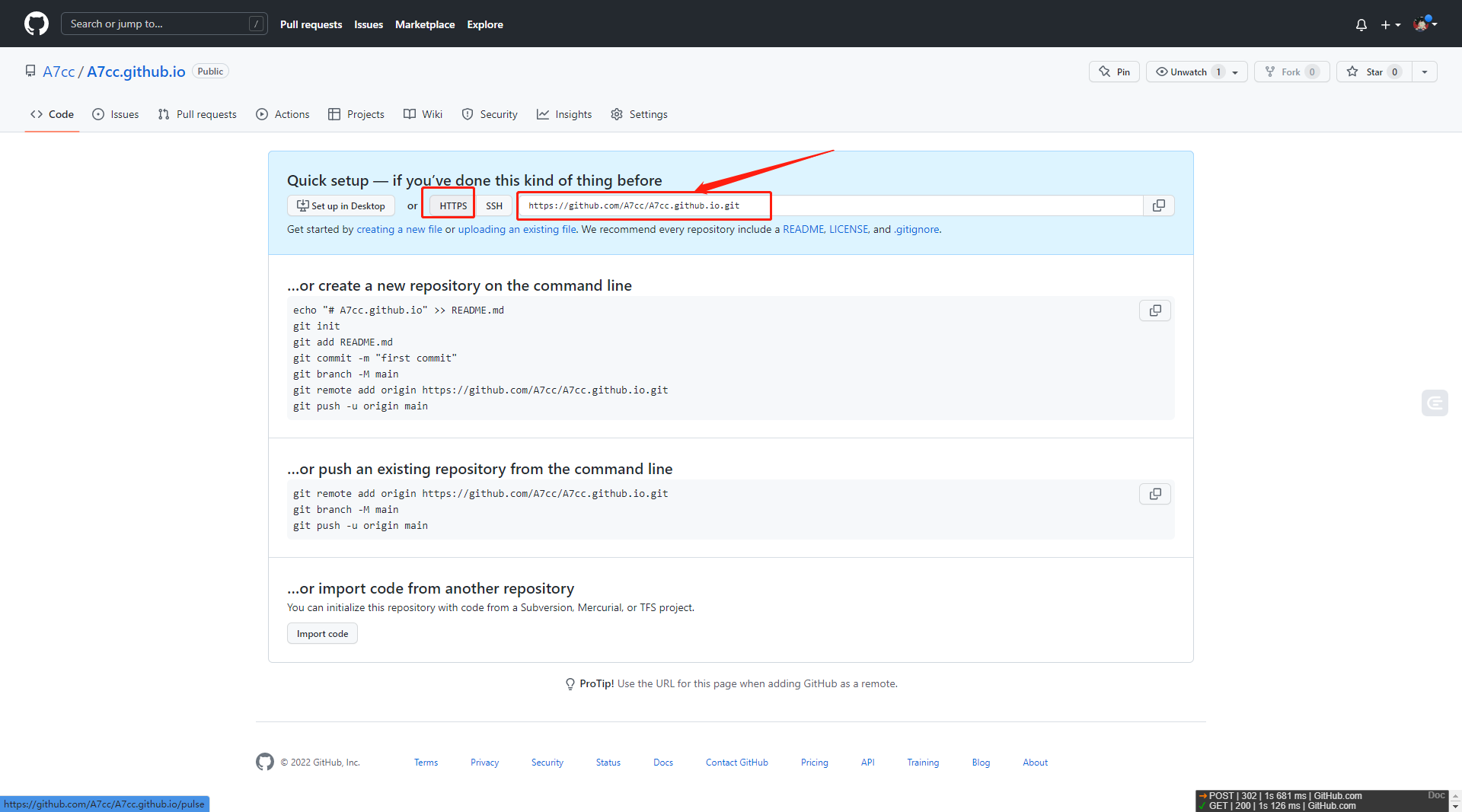1462x812 pixels.
Task: Select the Code tab
Action: (x=52, y=114)
